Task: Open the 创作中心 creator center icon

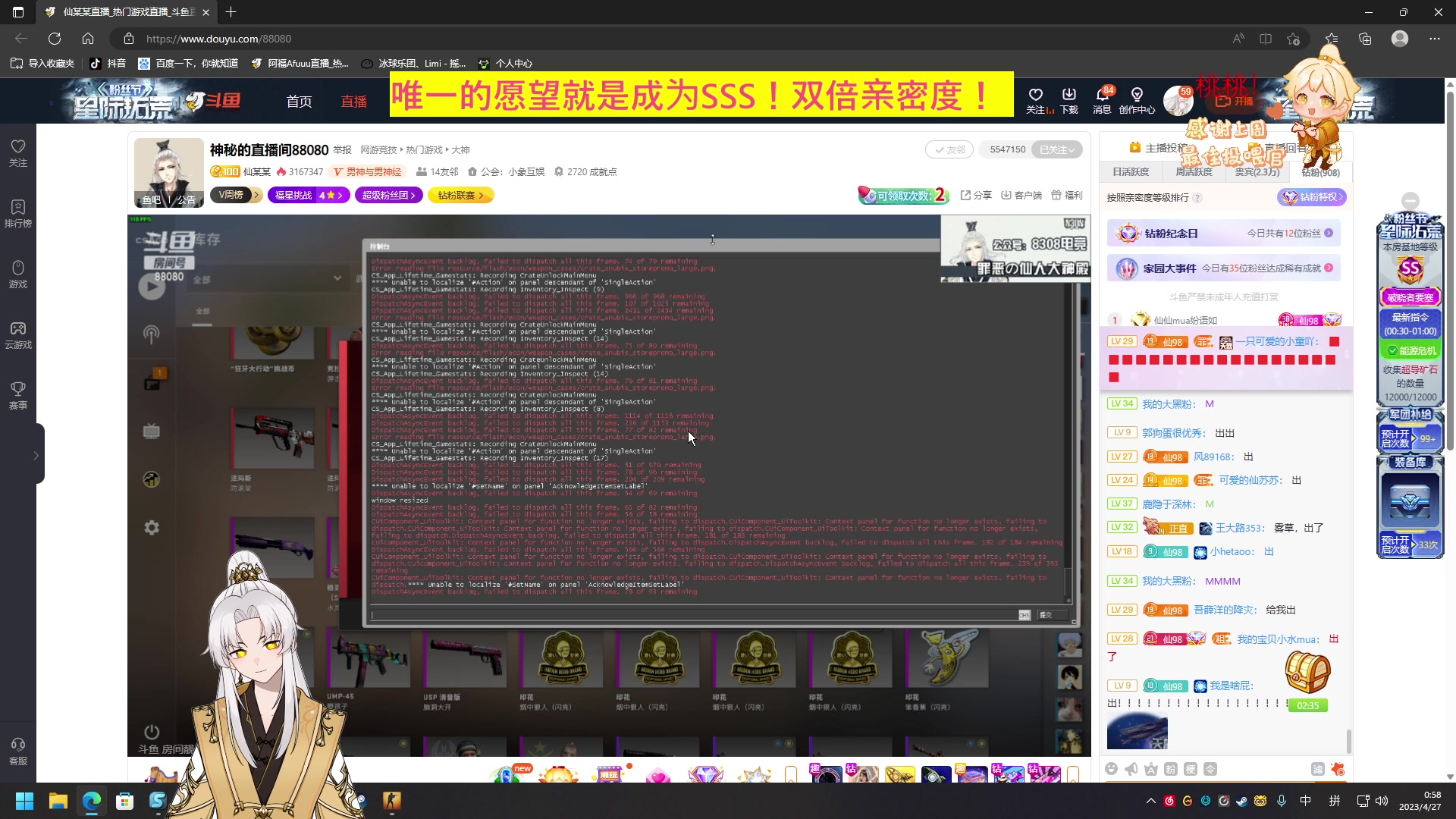Action: tap(1137, 100)
